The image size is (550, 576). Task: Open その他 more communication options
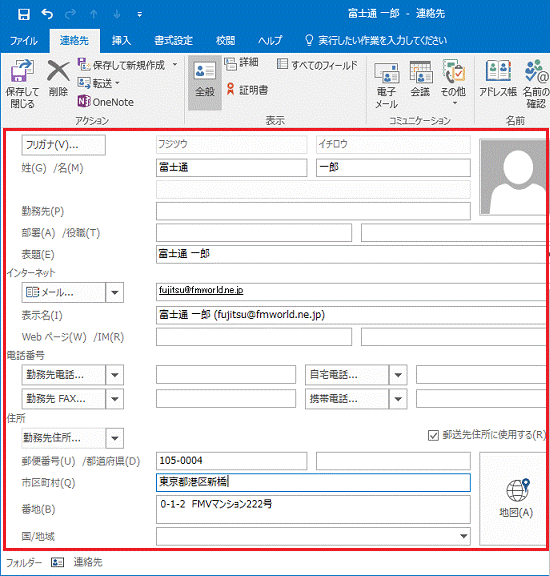pyautogui.click(x=454, y=83)
